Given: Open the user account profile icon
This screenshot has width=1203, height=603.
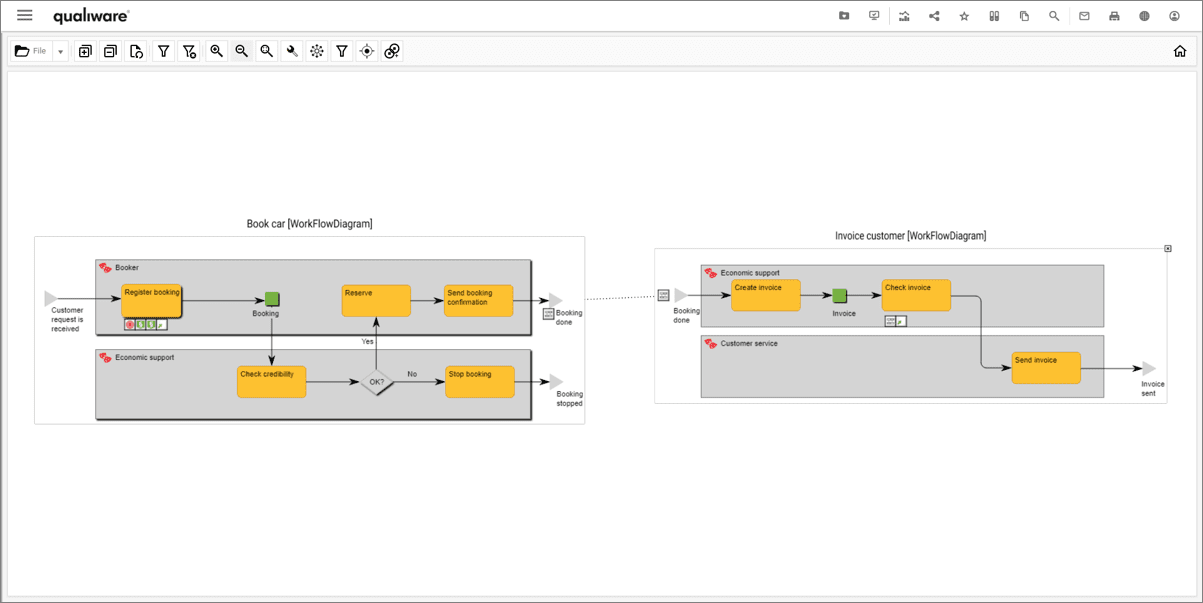Looking at the screenshot, I should 1174,16.
